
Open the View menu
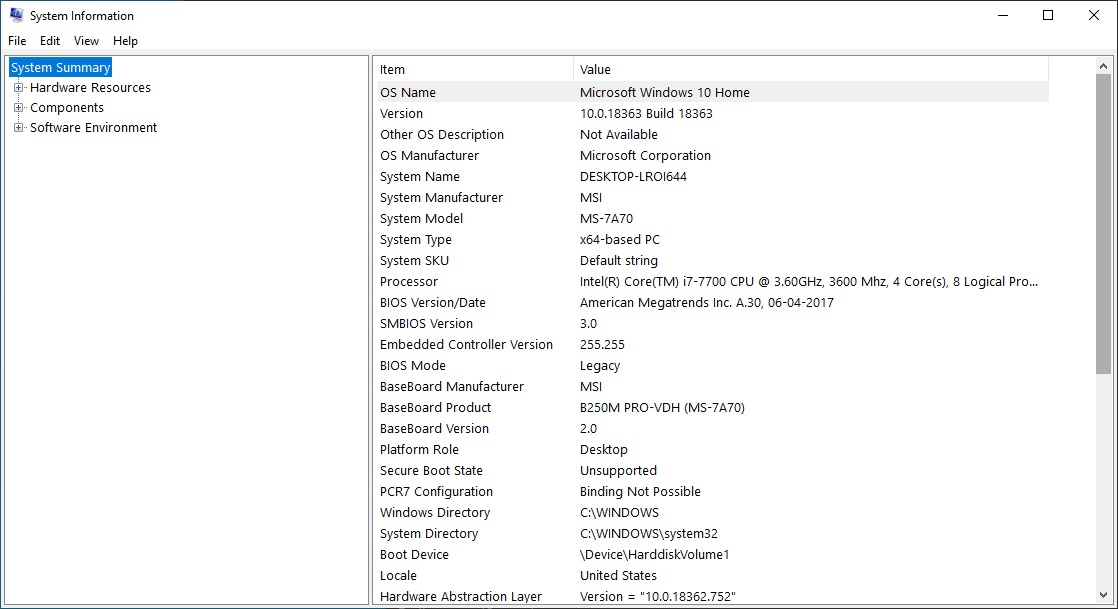(86, 41)
